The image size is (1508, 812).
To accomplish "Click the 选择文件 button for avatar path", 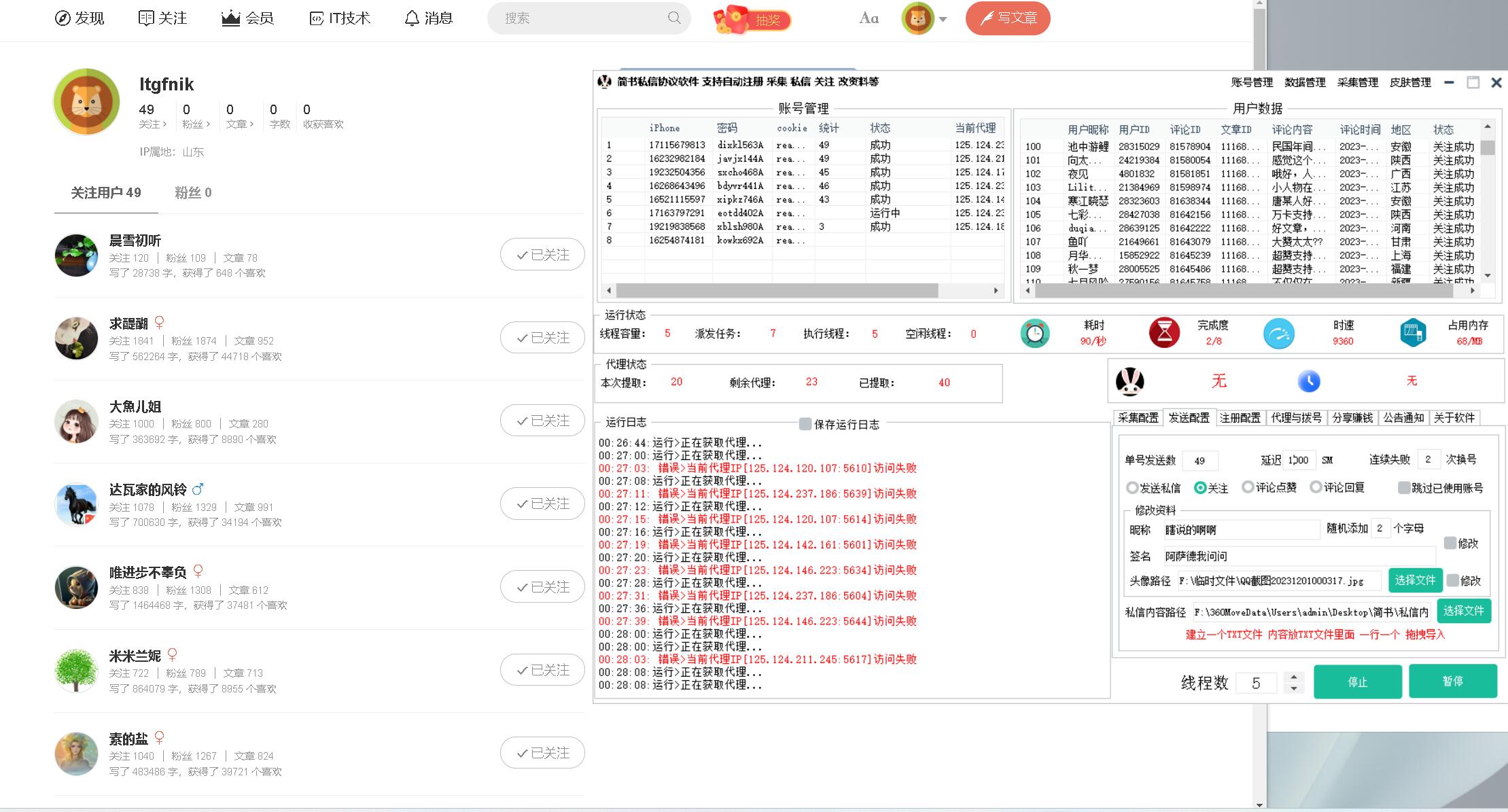I will 1415,580.
